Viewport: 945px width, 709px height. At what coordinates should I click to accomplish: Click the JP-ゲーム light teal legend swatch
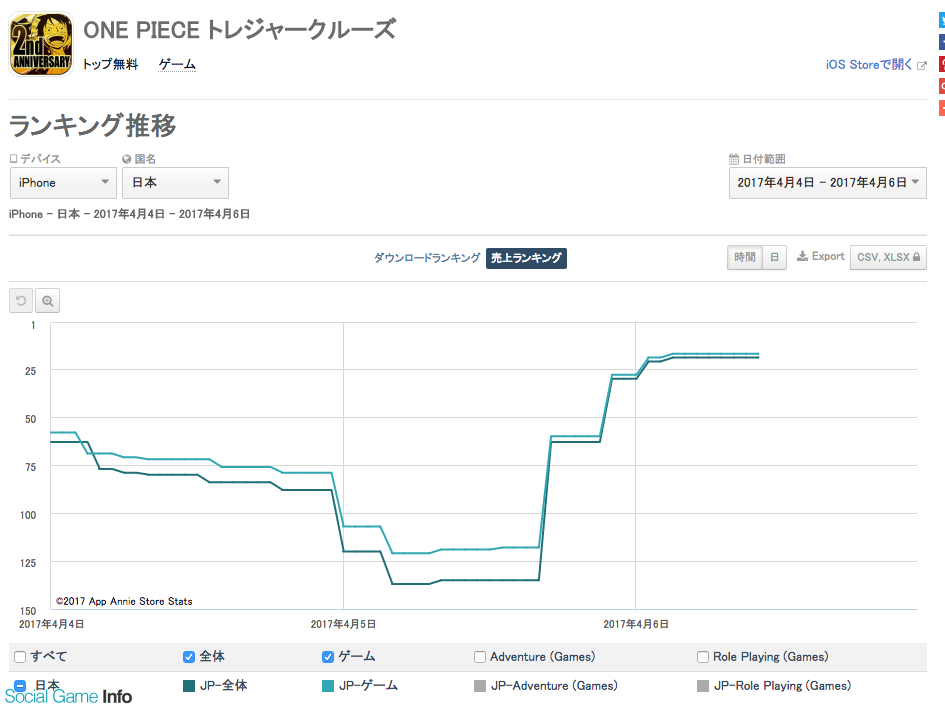[x=328, y=686]
